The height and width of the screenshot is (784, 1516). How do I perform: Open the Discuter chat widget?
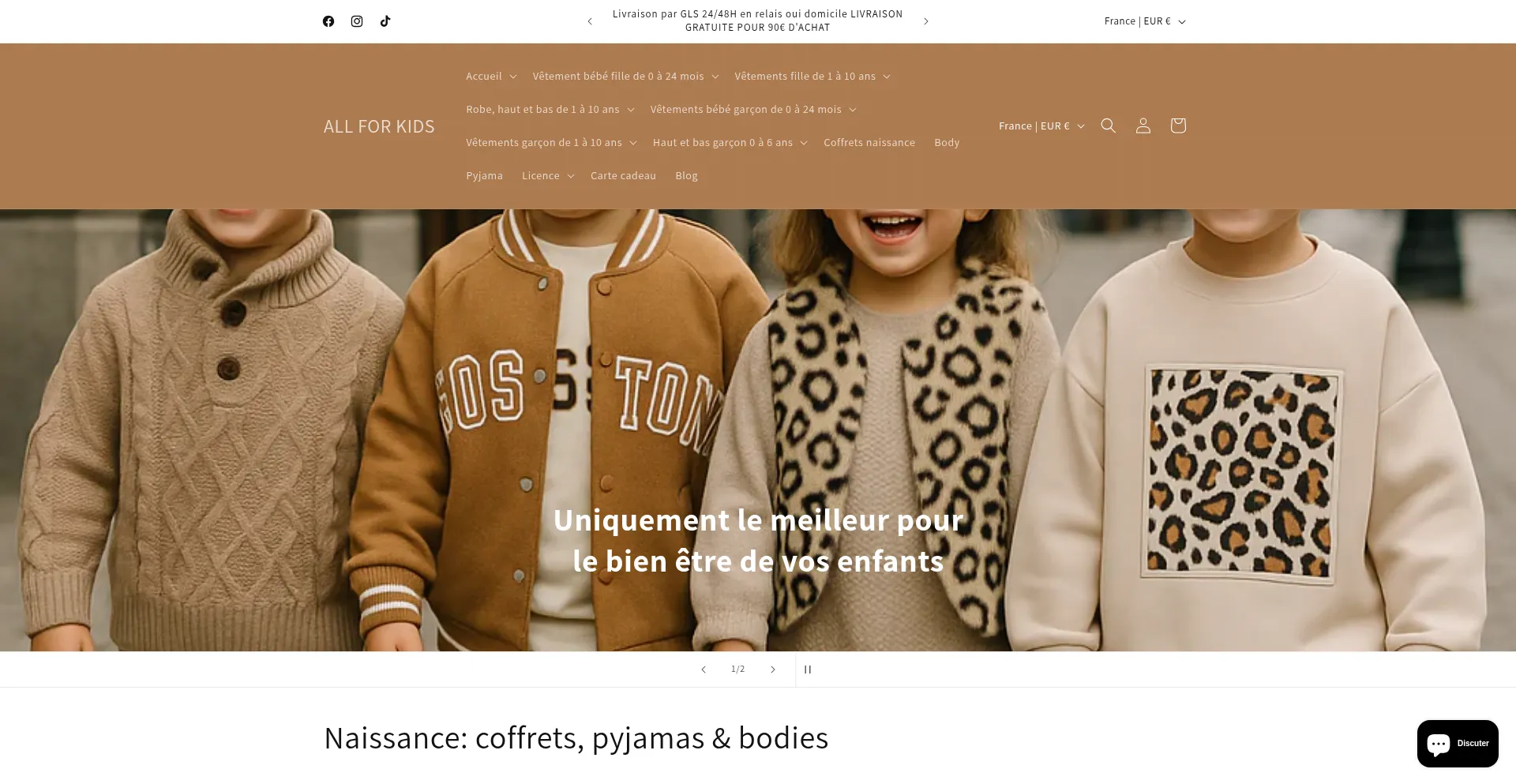pos(1458,743)
